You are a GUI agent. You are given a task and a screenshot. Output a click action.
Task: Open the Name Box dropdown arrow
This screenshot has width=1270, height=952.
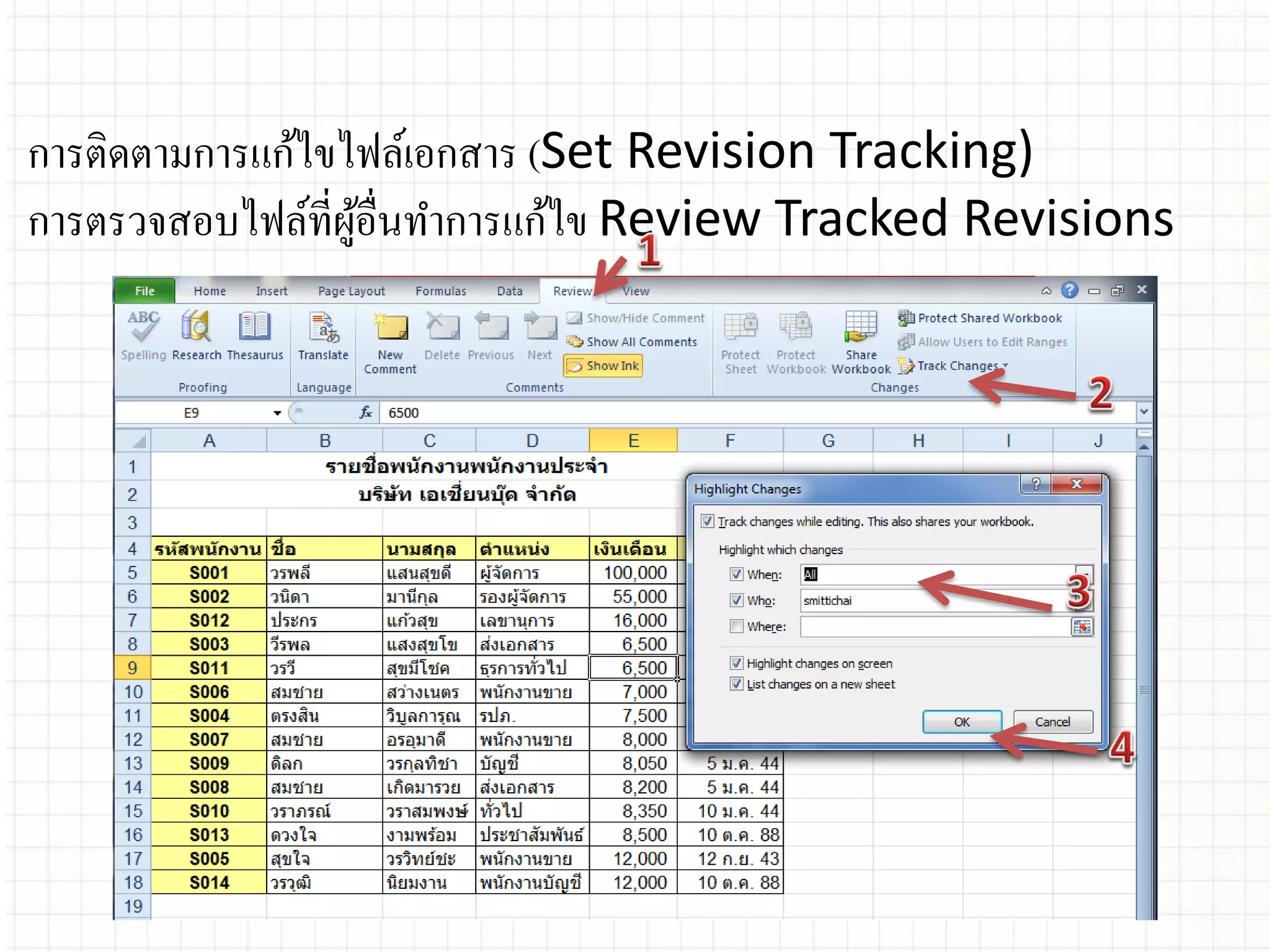[x=277, y=413]
